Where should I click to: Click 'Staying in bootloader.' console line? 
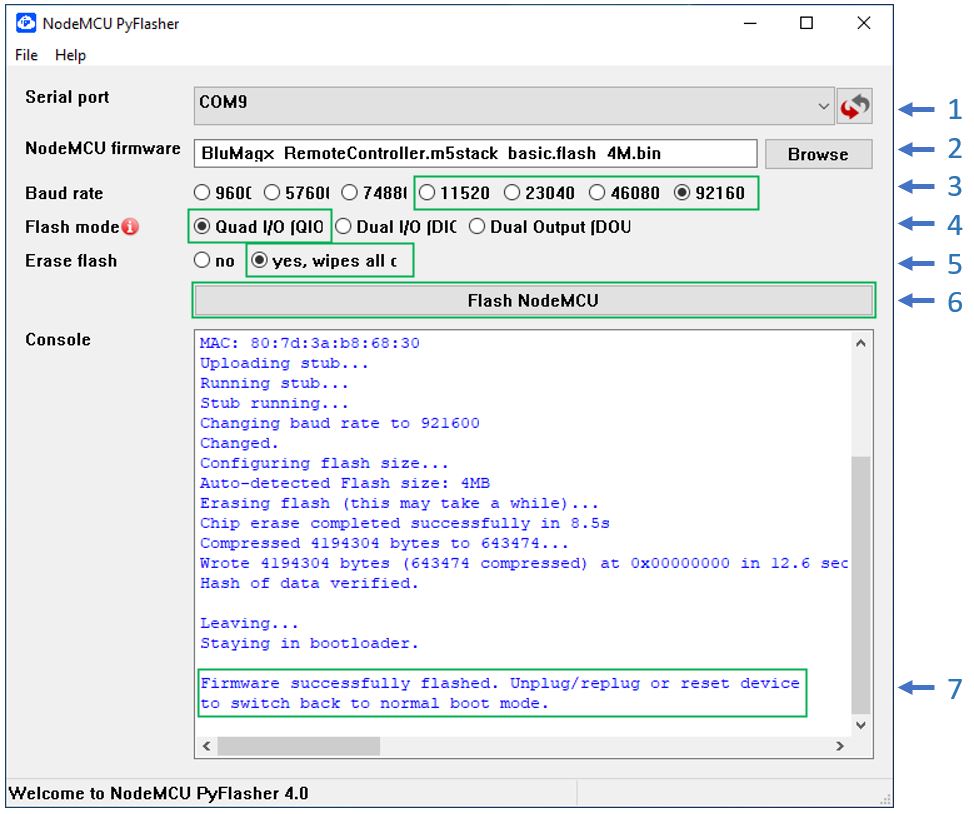pyautogui.click(x=309, y=643)
